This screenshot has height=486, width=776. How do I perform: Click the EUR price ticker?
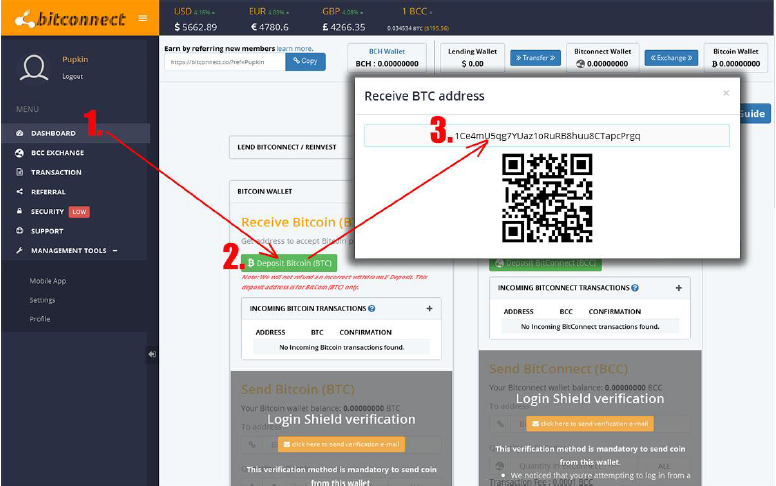[270, 19]
